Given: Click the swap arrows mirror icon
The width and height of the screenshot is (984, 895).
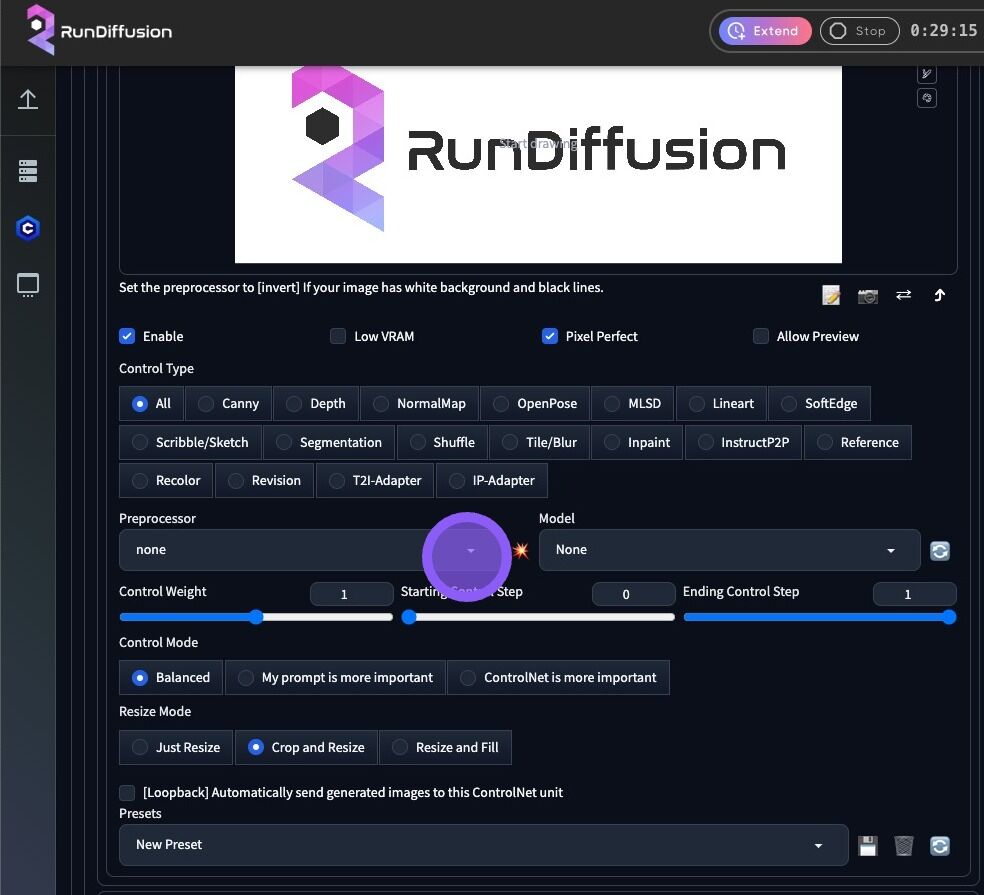Looking at the screenshot, I should click(903, 295).
